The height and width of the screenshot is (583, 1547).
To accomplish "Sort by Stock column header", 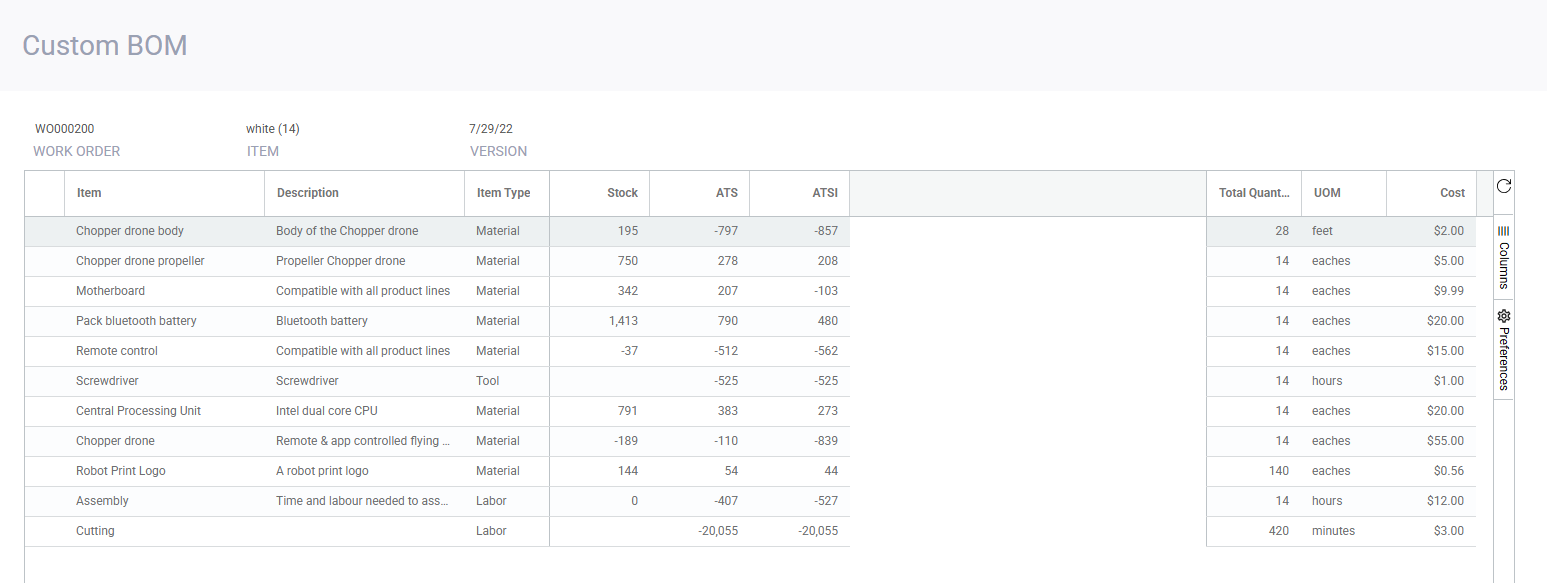I will [622, 193].
